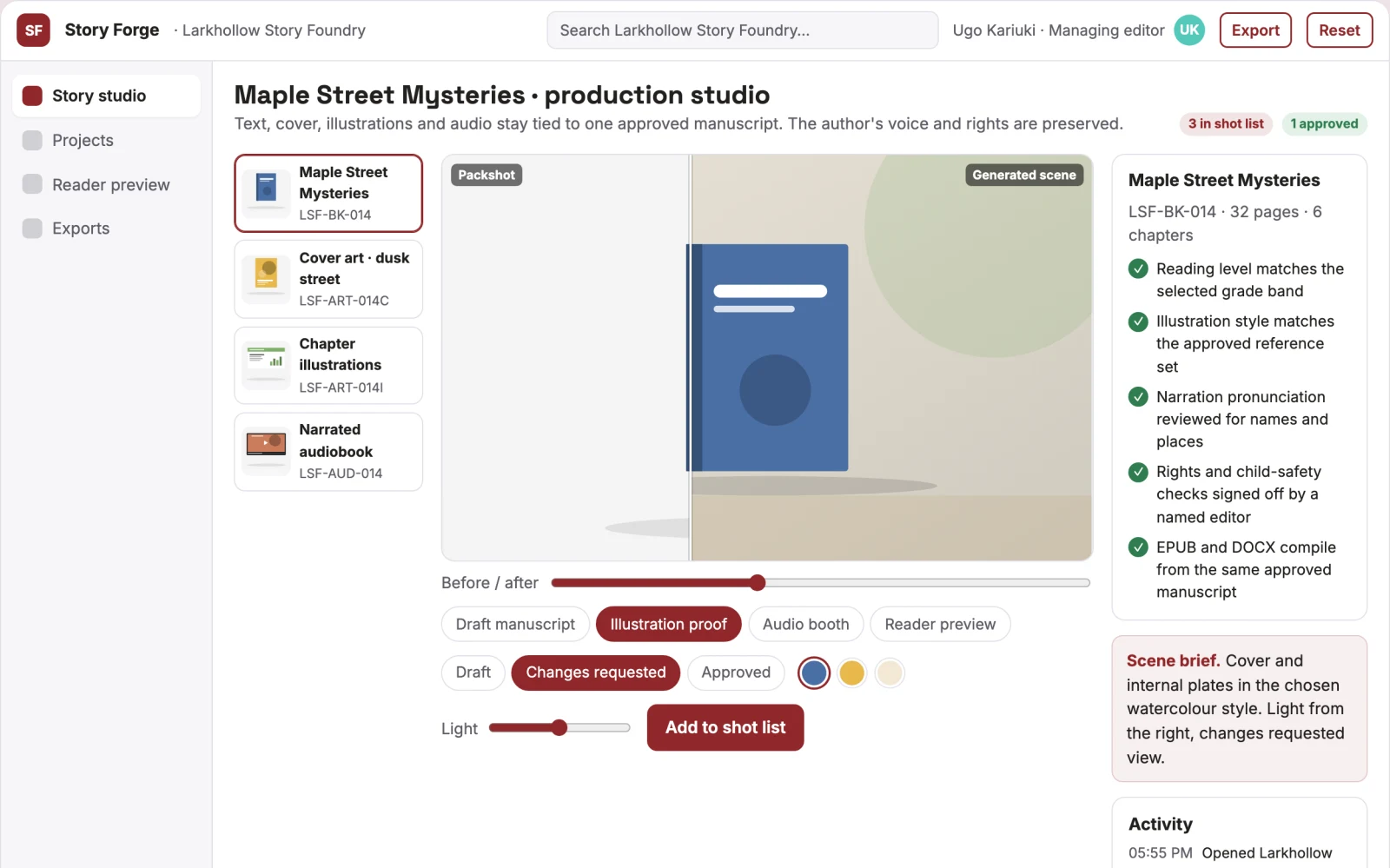Set status to Draft
The width and height of the screenshot is (1390, 868).
point(473,673)
